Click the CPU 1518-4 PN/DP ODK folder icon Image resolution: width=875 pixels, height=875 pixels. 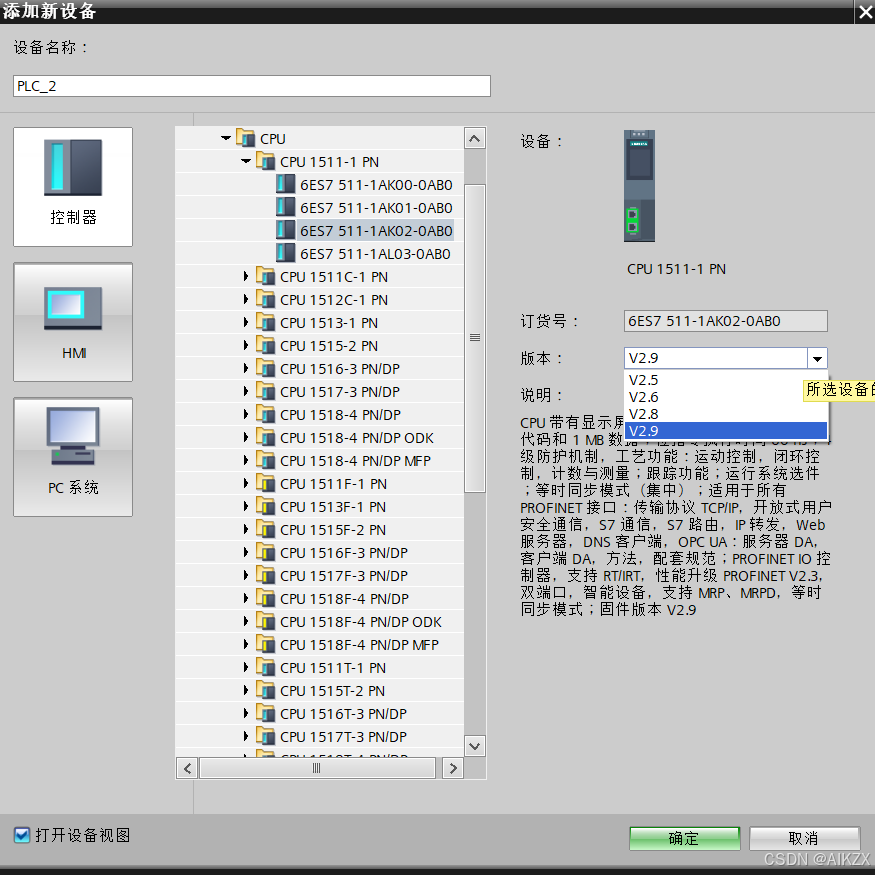266,436
